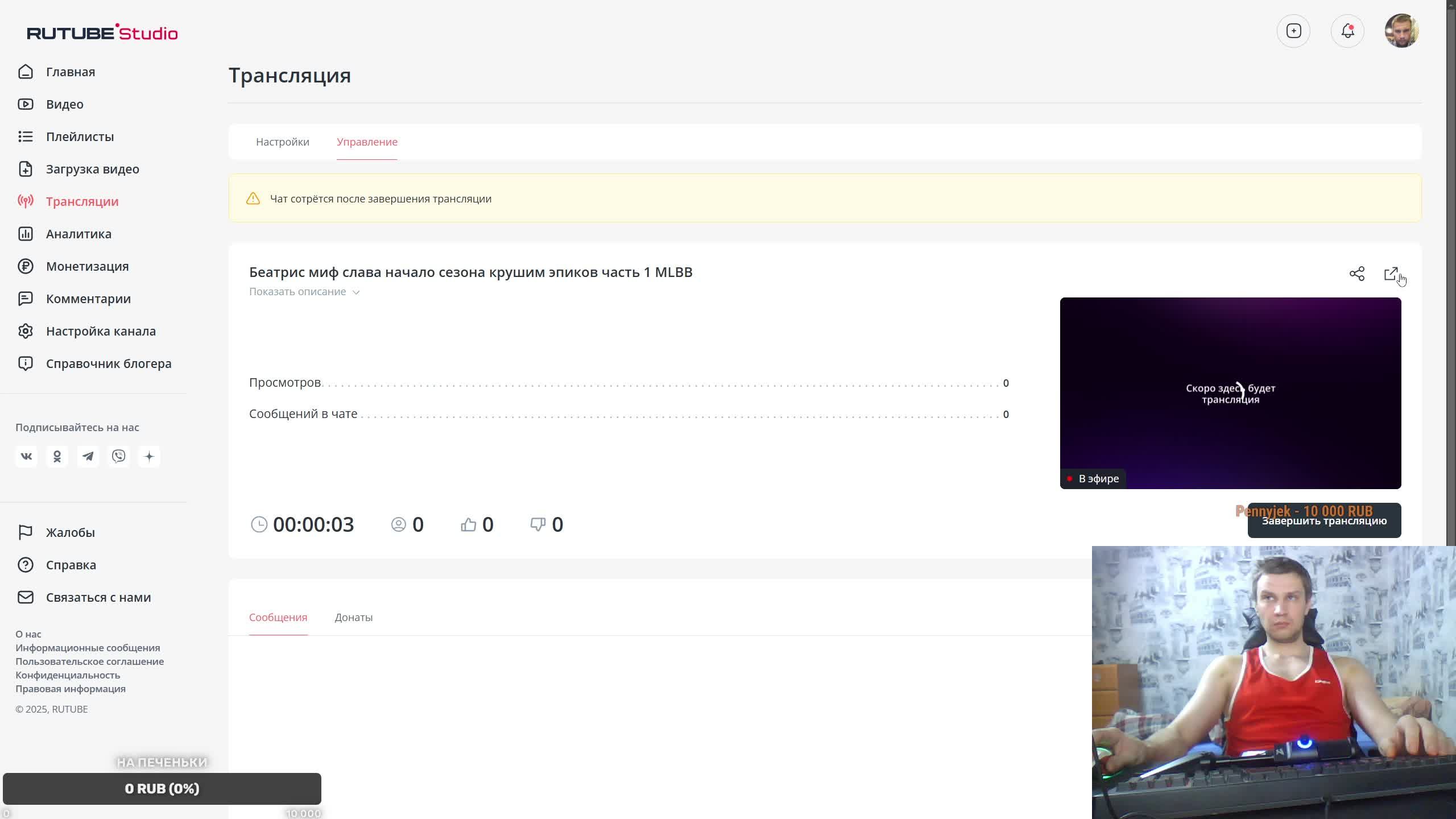Image resolution: width=1456 pixels, height=819 pixels.
Task: Go to Монетизация section
Action: 87,266
